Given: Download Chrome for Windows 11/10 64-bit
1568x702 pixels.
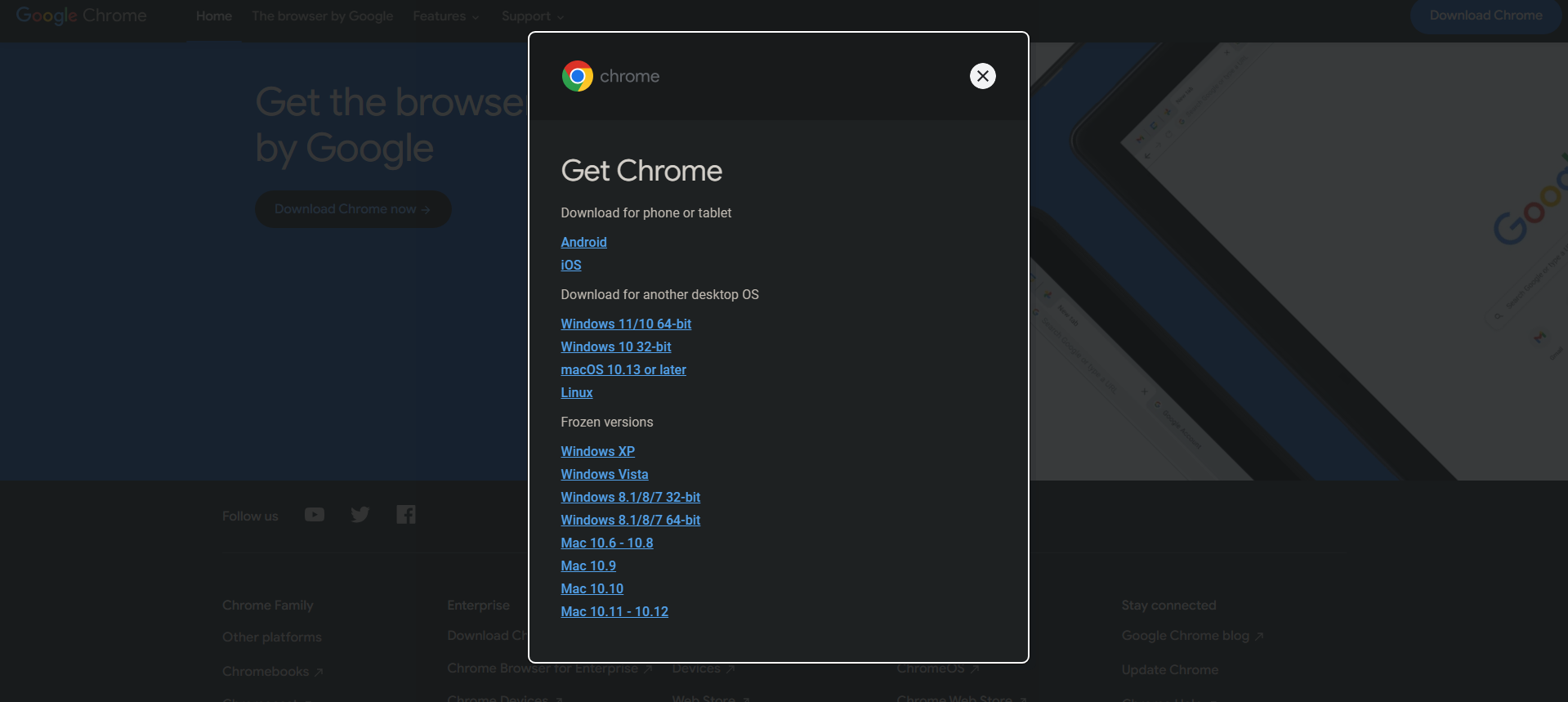Looking at the screenshot, I should tap(626, 324).
